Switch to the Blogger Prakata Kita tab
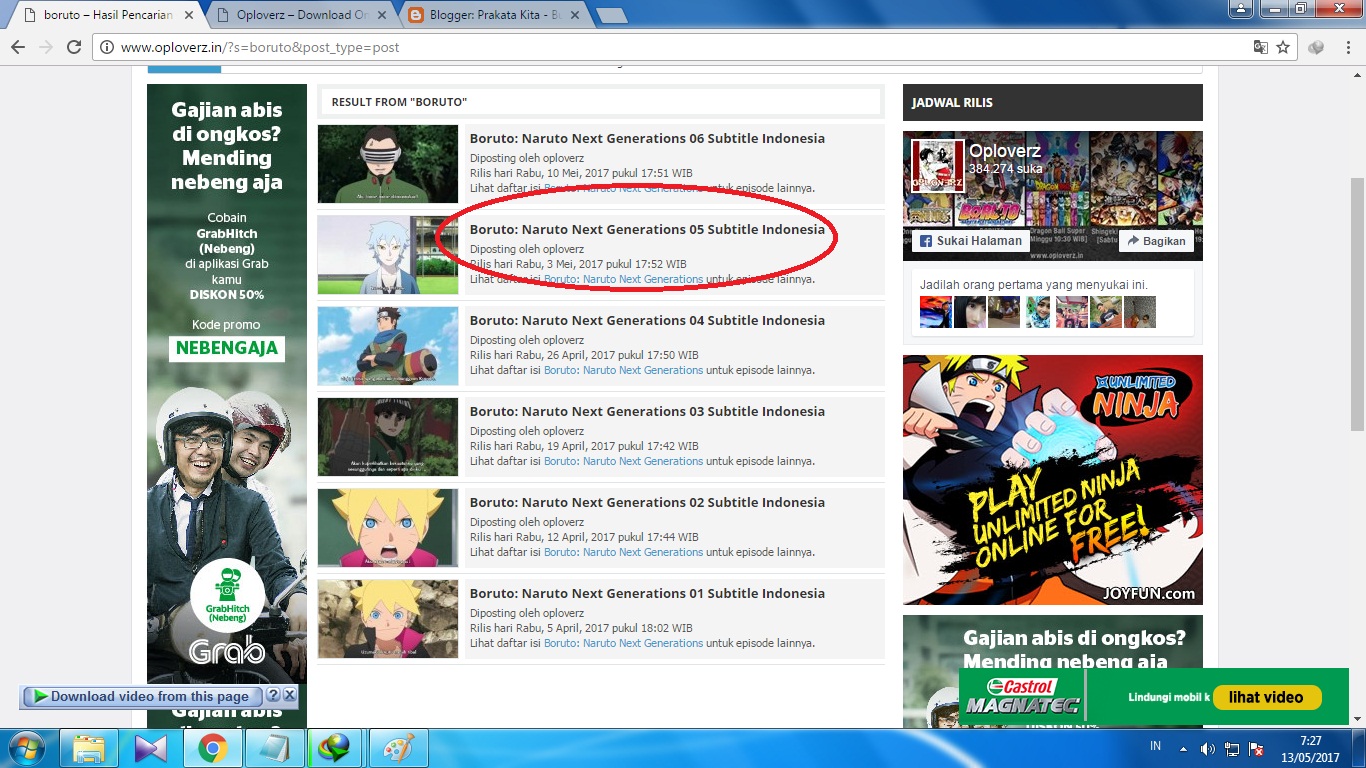 pyautogui.click(x=496, y=15)
